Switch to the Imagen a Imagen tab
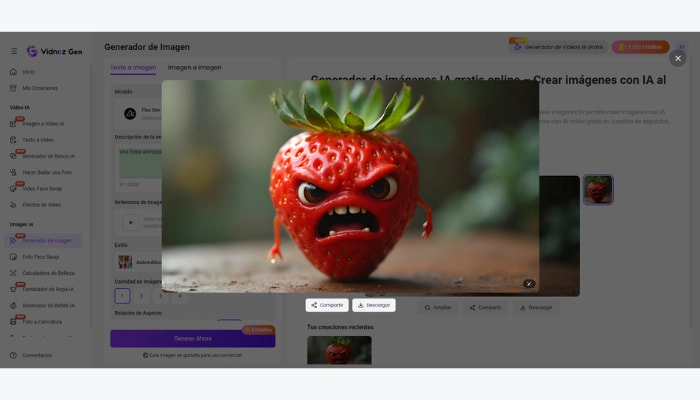The height and width of the screenshot is (400, 700). point(194,68)
